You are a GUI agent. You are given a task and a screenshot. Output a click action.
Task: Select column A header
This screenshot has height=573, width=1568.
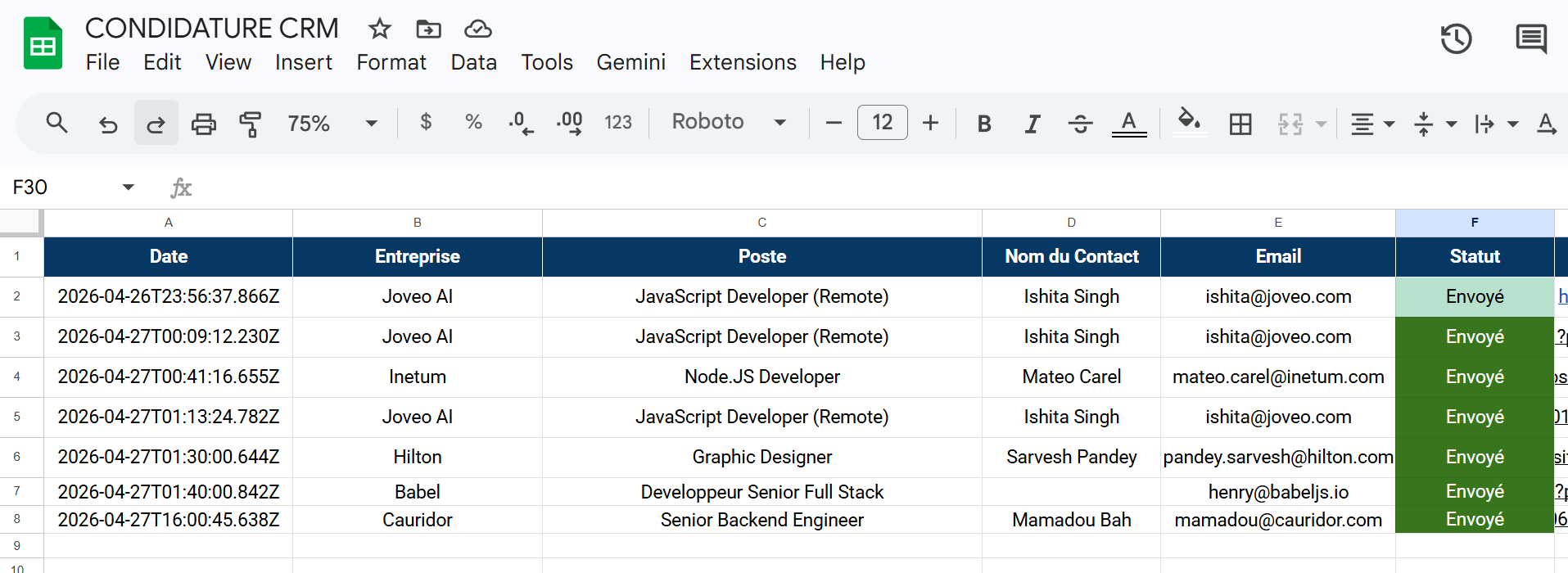pos(168,223)
